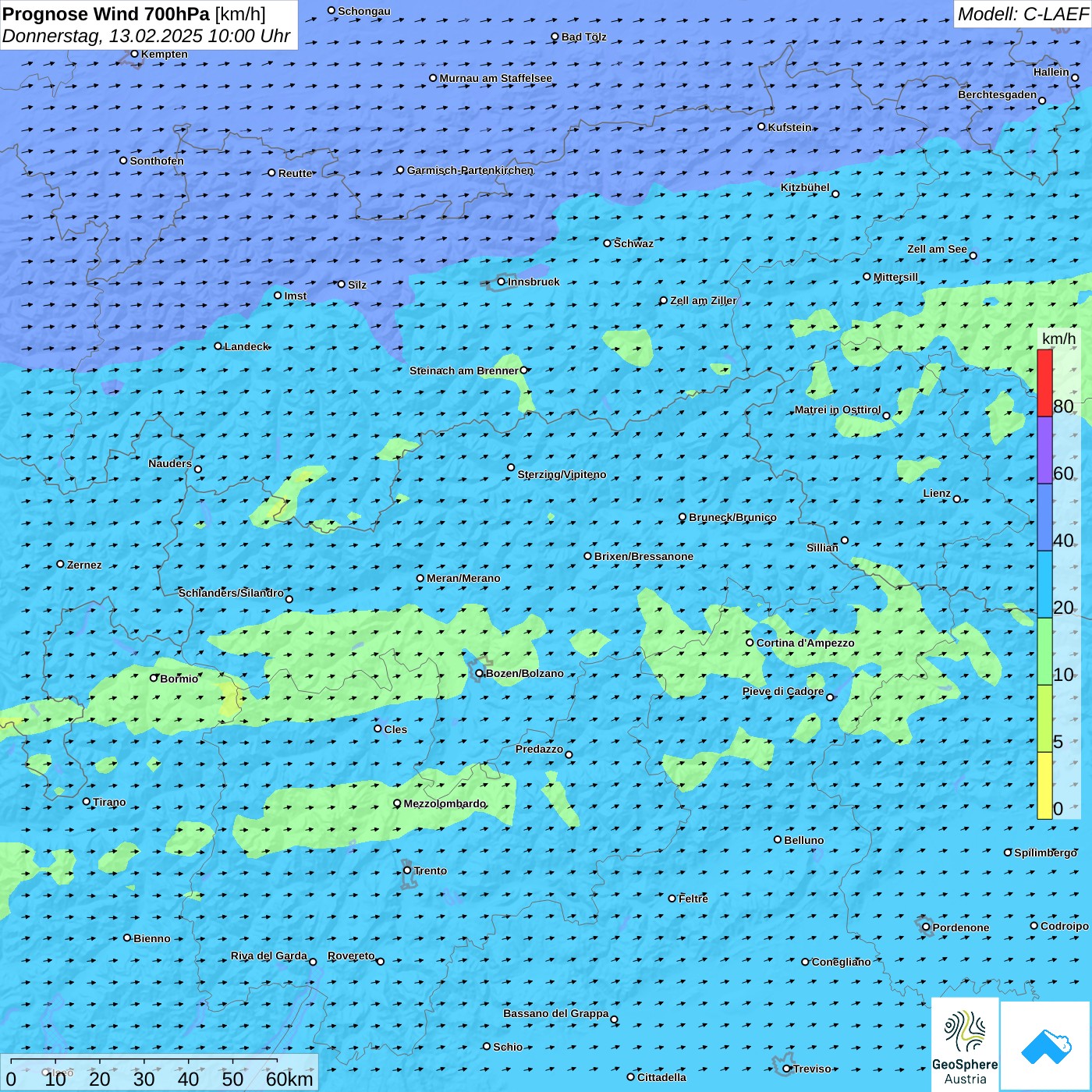
Task: Click the Bassano del Grappa label
Action: (x=556, y=1013)
